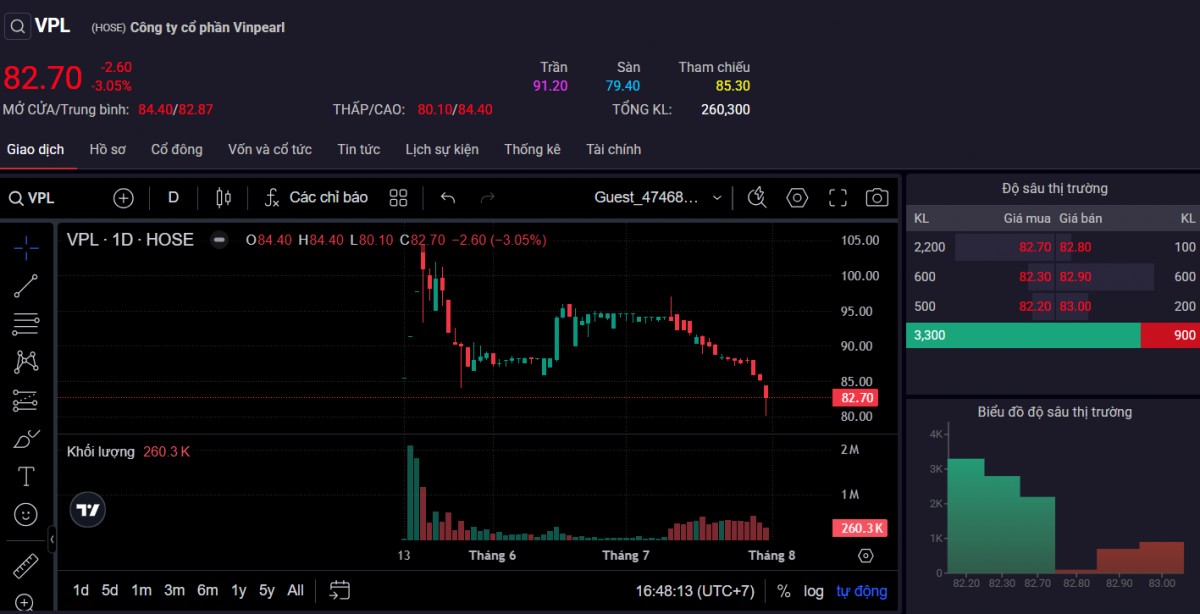The width and height of the screenshot is (1200, 614).
Task: Select the trend line drawing tool
Action: (x=26, y=285)
